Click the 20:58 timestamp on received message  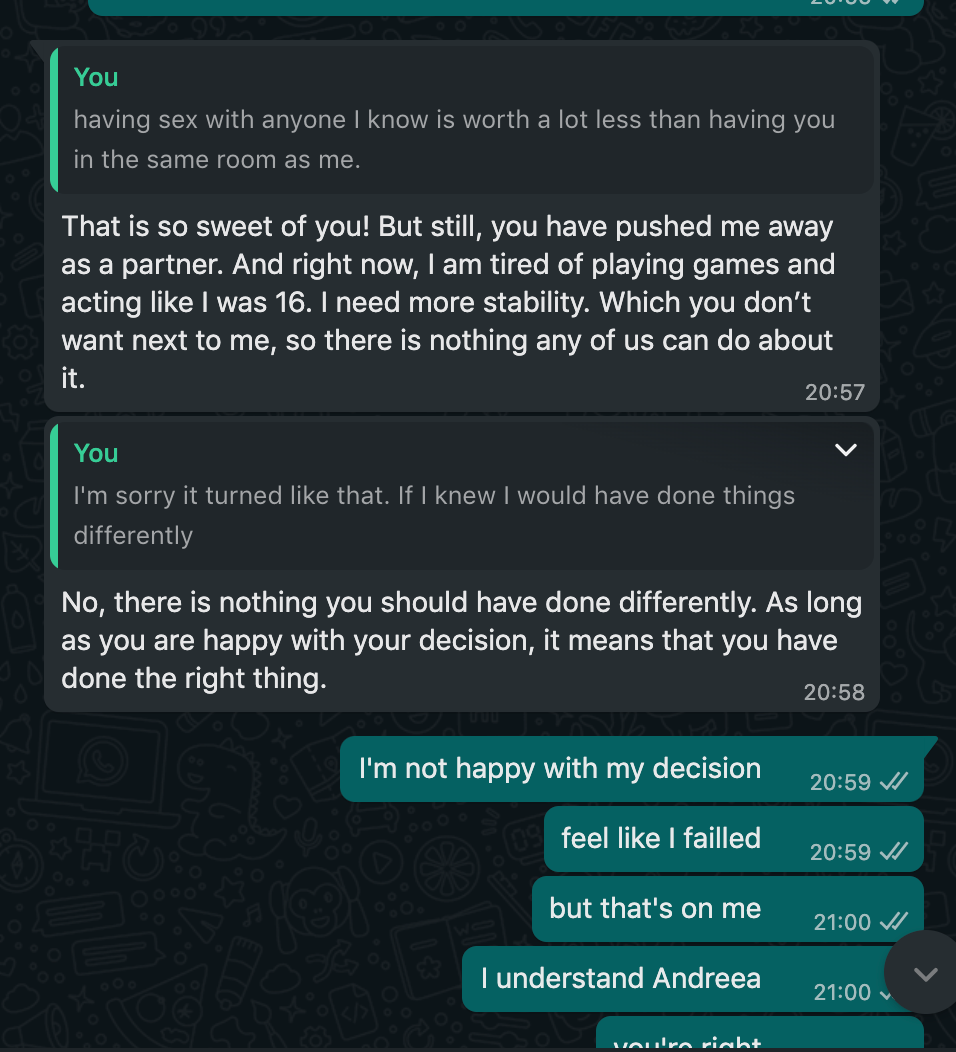point(834,692)
